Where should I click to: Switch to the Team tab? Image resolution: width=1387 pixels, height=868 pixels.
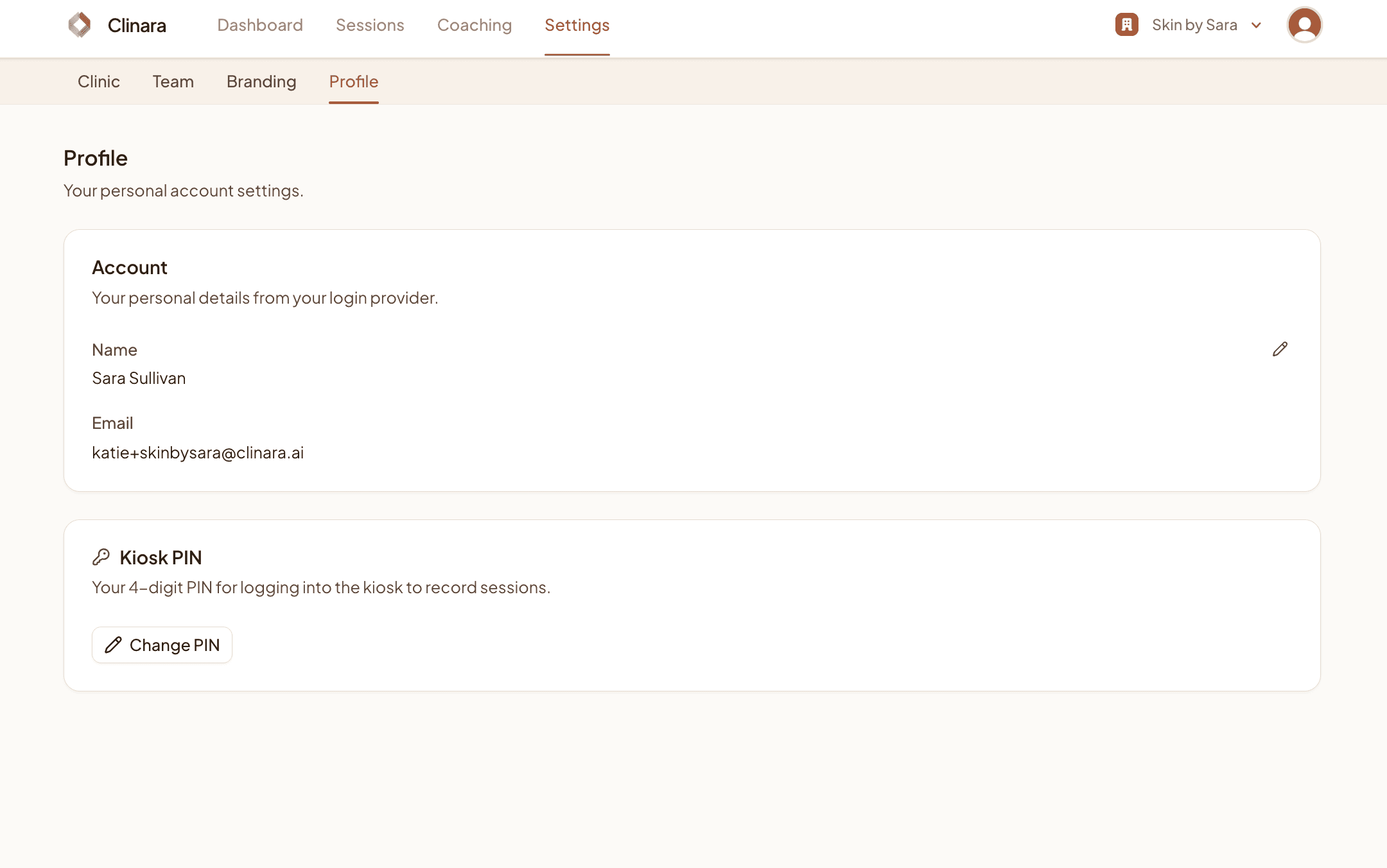173,82
